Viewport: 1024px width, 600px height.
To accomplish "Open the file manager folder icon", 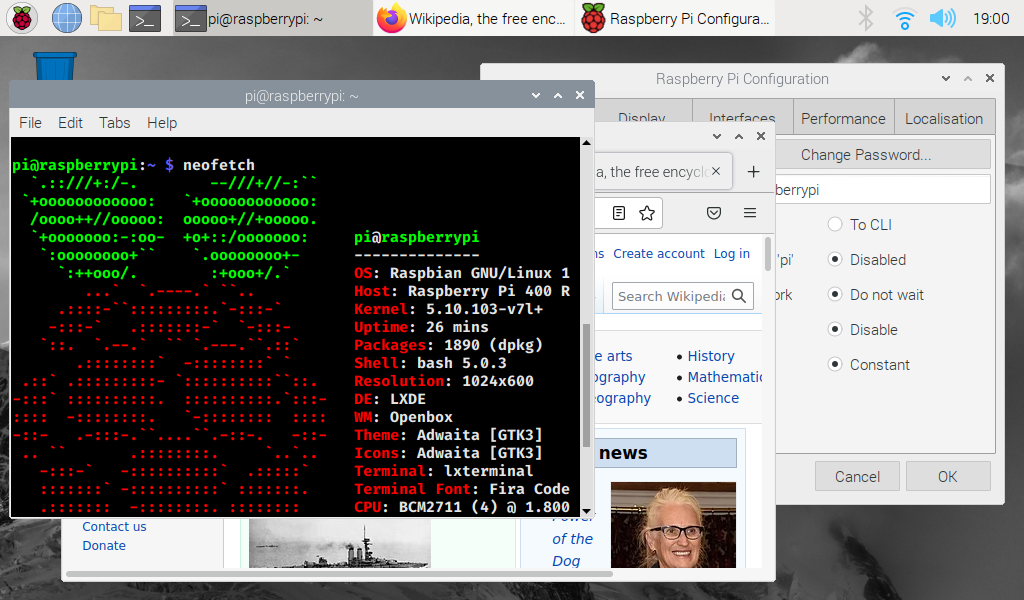I will pos(105,18).
